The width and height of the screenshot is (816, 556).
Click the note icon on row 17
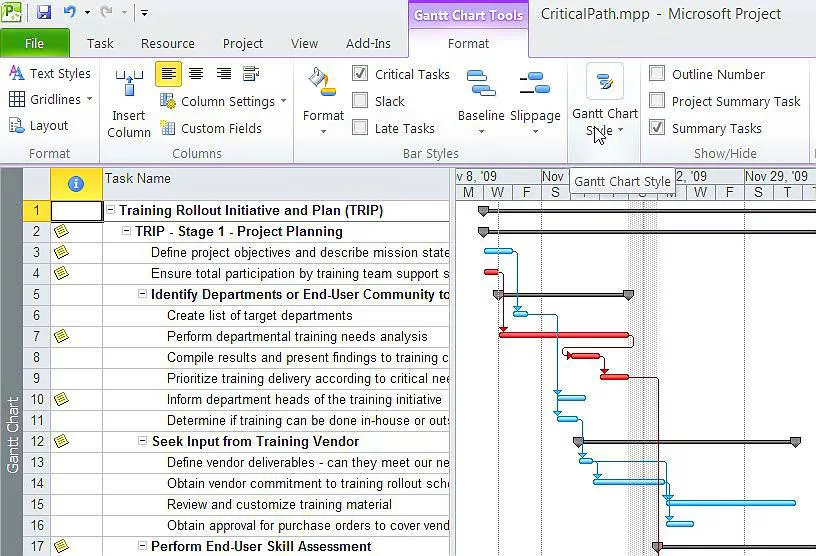point(61,546)
